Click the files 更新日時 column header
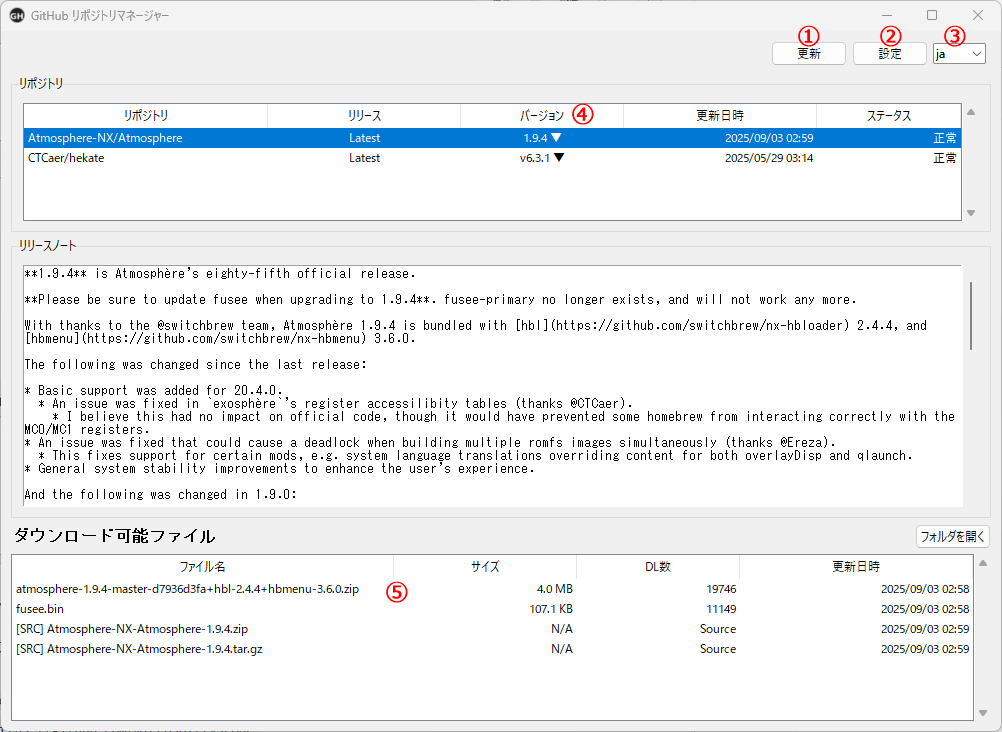The height and width of the screenshot is (732, 1002). coord(856,566)
